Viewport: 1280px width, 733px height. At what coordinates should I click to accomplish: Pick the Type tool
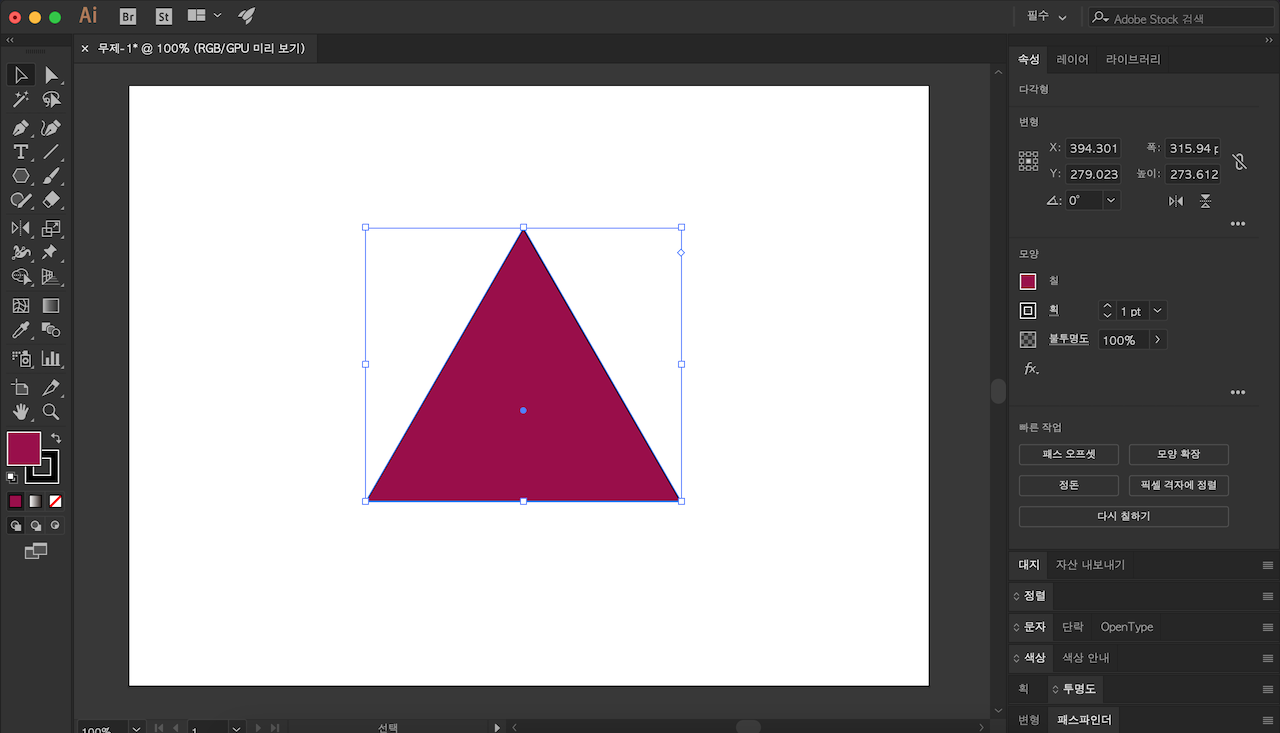(20, 152)
